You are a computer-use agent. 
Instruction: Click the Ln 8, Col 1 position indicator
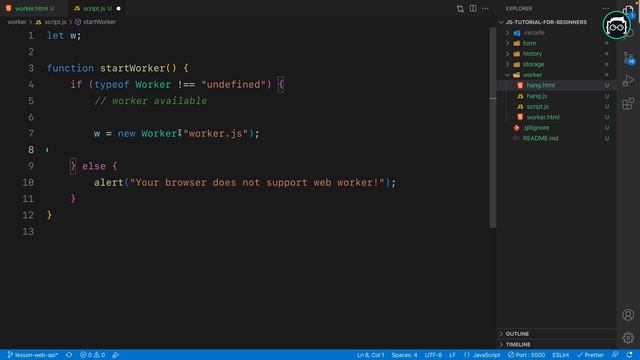click(371, 355)
